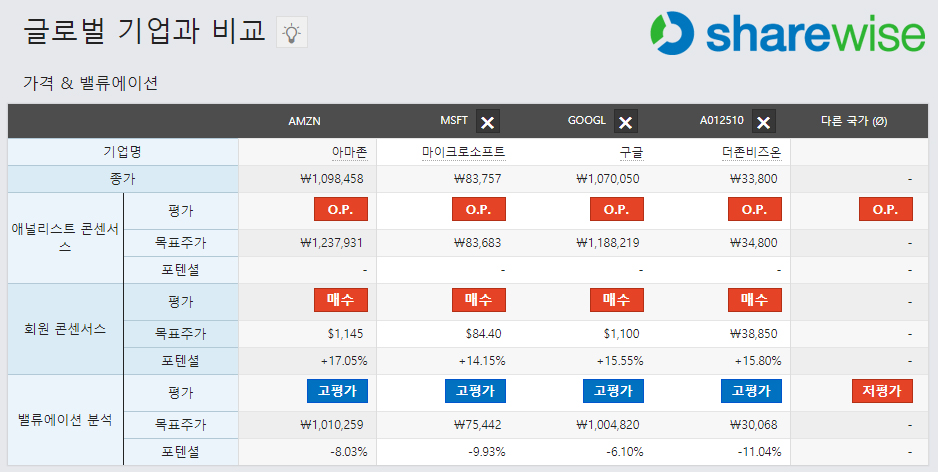The image size is (938, 472).
Task: Click member target price $84.40
Action: pos(483,334)
